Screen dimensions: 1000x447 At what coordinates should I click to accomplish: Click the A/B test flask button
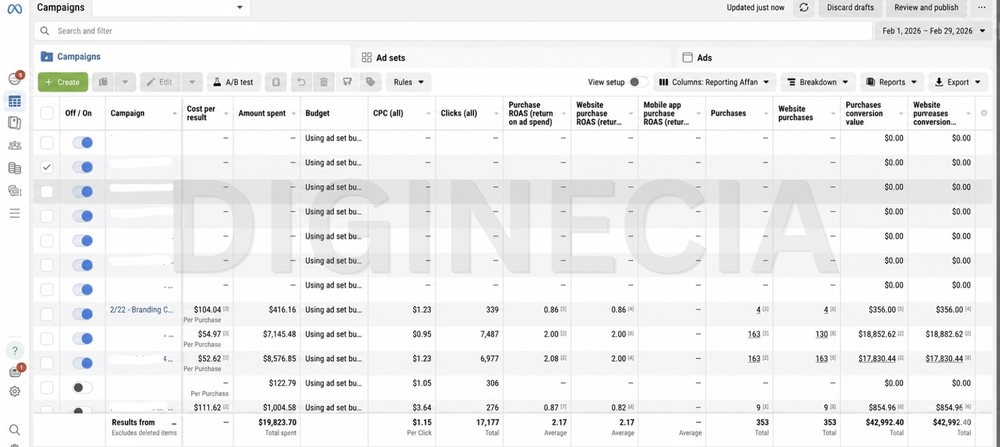(233, 82)
